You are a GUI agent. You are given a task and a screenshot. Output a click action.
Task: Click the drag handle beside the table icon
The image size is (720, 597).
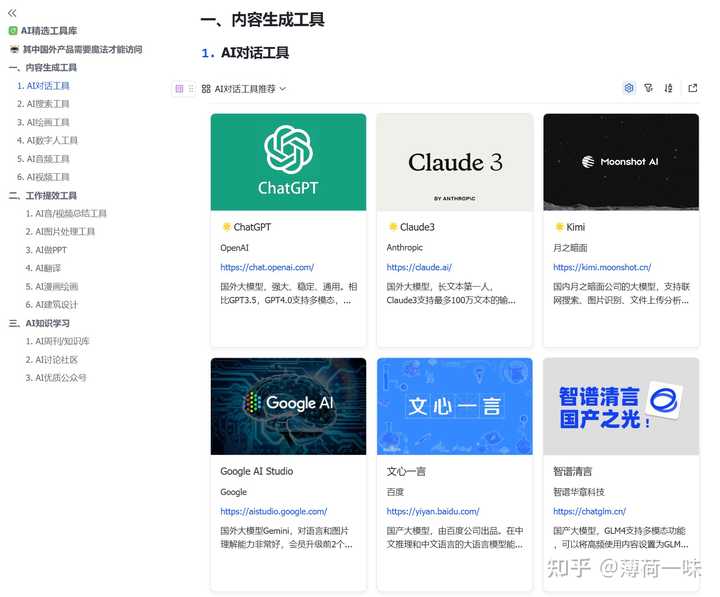click(191, 89)
